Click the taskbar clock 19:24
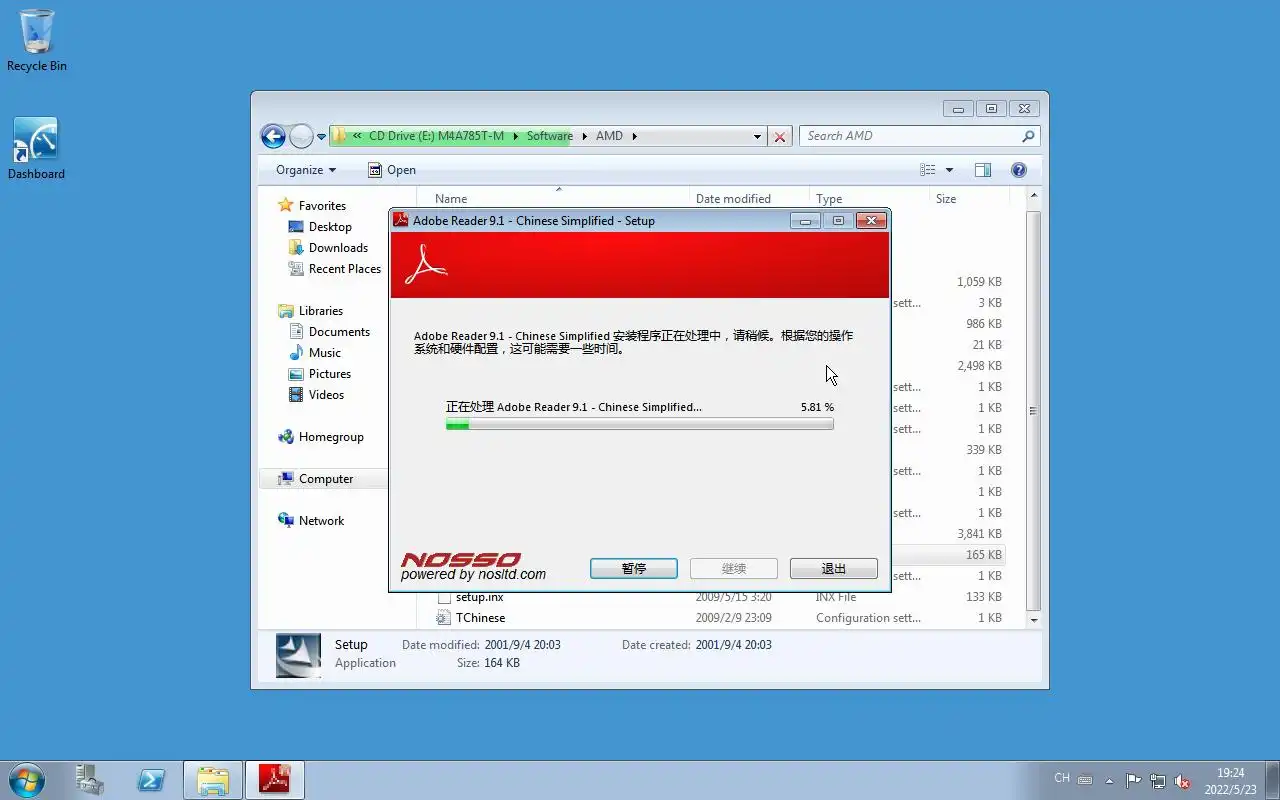 click(1230, 780)
